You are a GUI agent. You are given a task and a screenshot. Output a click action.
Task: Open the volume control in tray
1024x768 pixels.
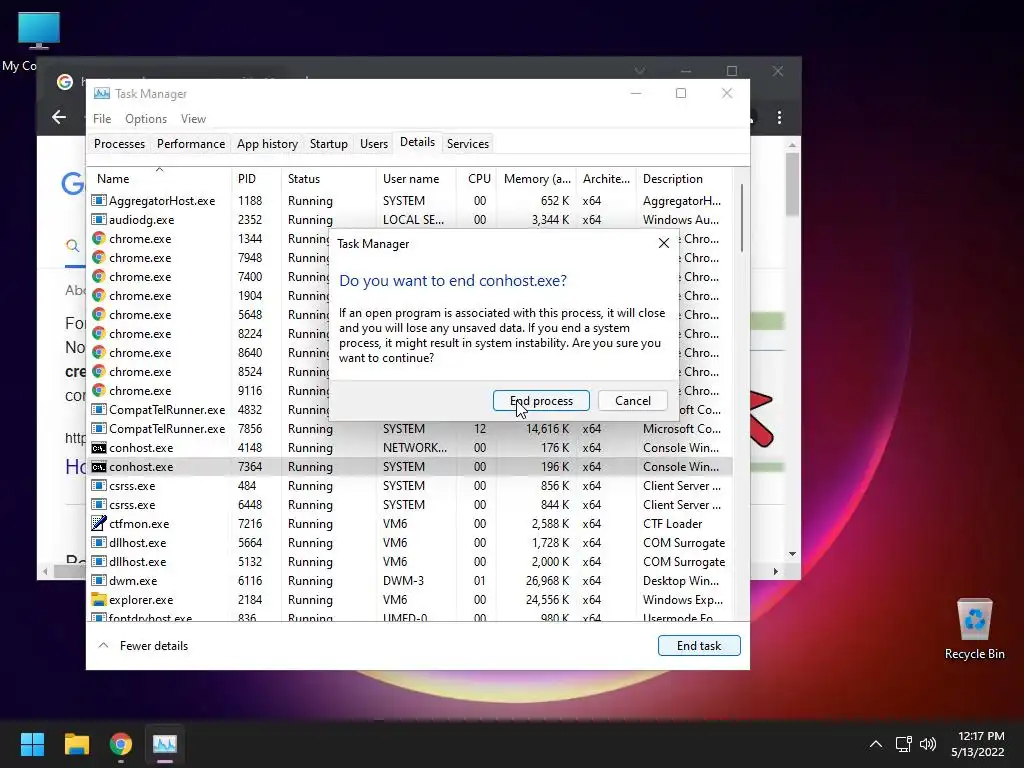tap(927, 744)
